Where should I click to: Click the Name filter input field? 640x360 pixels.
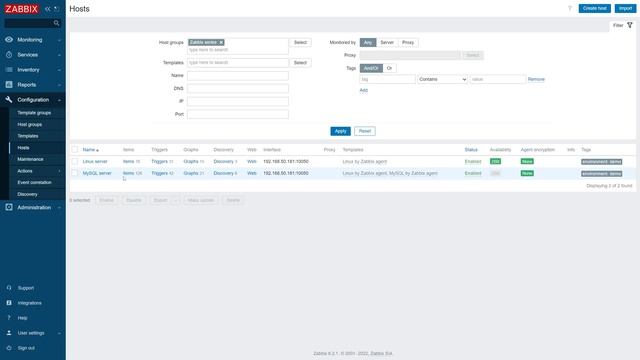238,76
